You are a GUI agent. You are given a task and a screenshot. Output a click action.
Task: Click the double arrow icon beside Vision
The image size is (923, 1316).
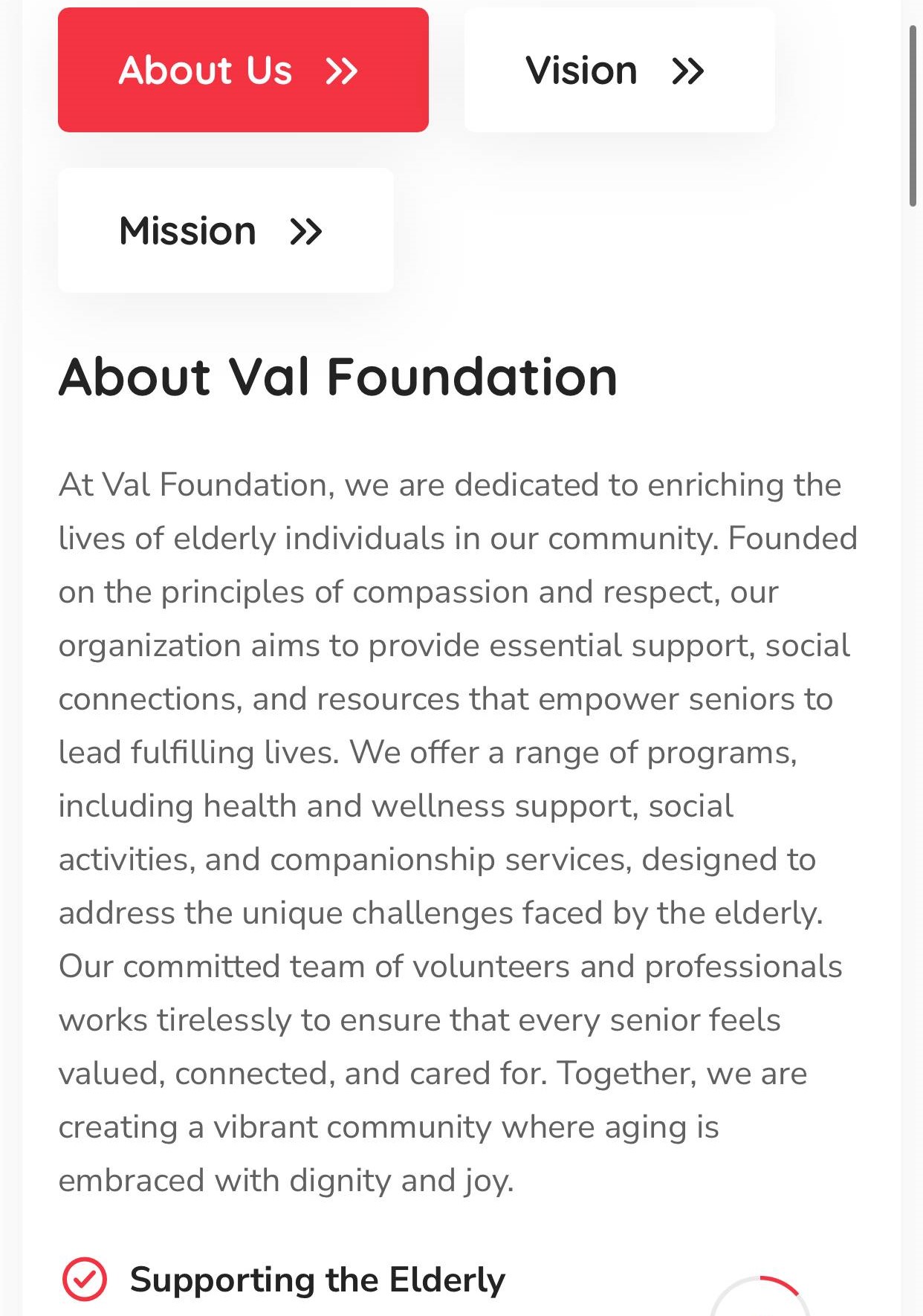687,71
